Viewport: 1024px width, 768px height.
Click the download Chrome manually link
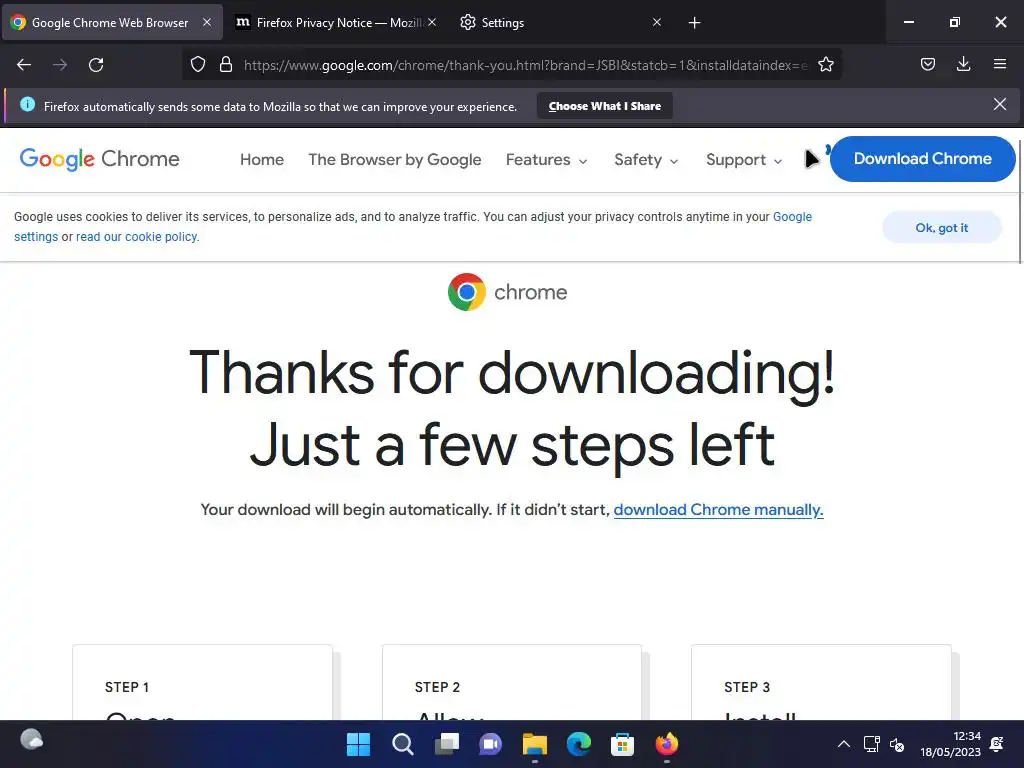[x=718, y=509]
